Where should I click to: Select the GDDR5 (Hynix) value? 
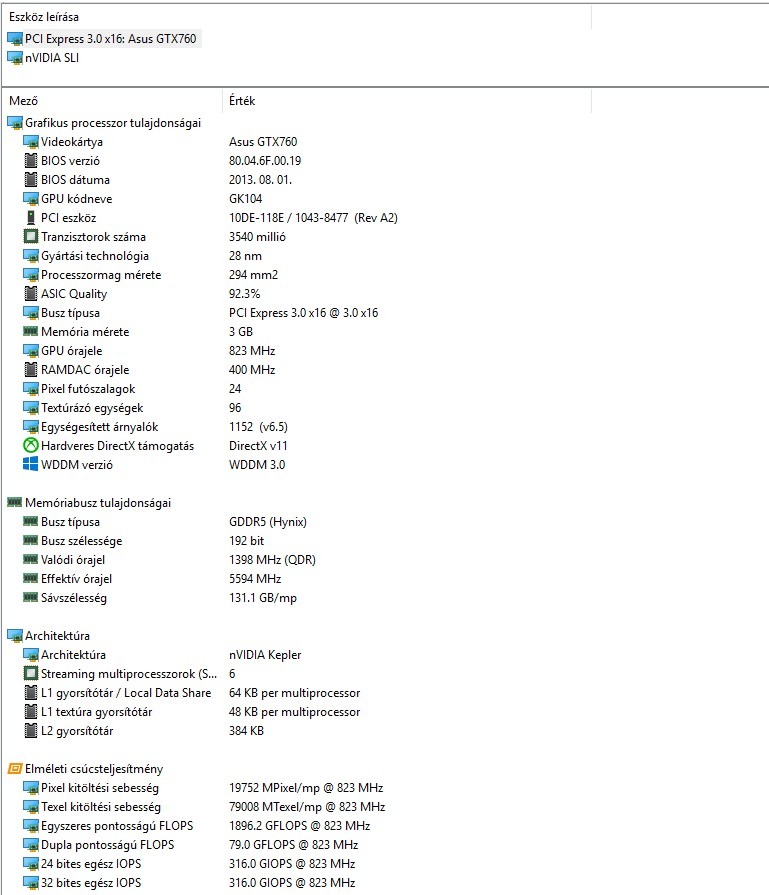point(268,522)
